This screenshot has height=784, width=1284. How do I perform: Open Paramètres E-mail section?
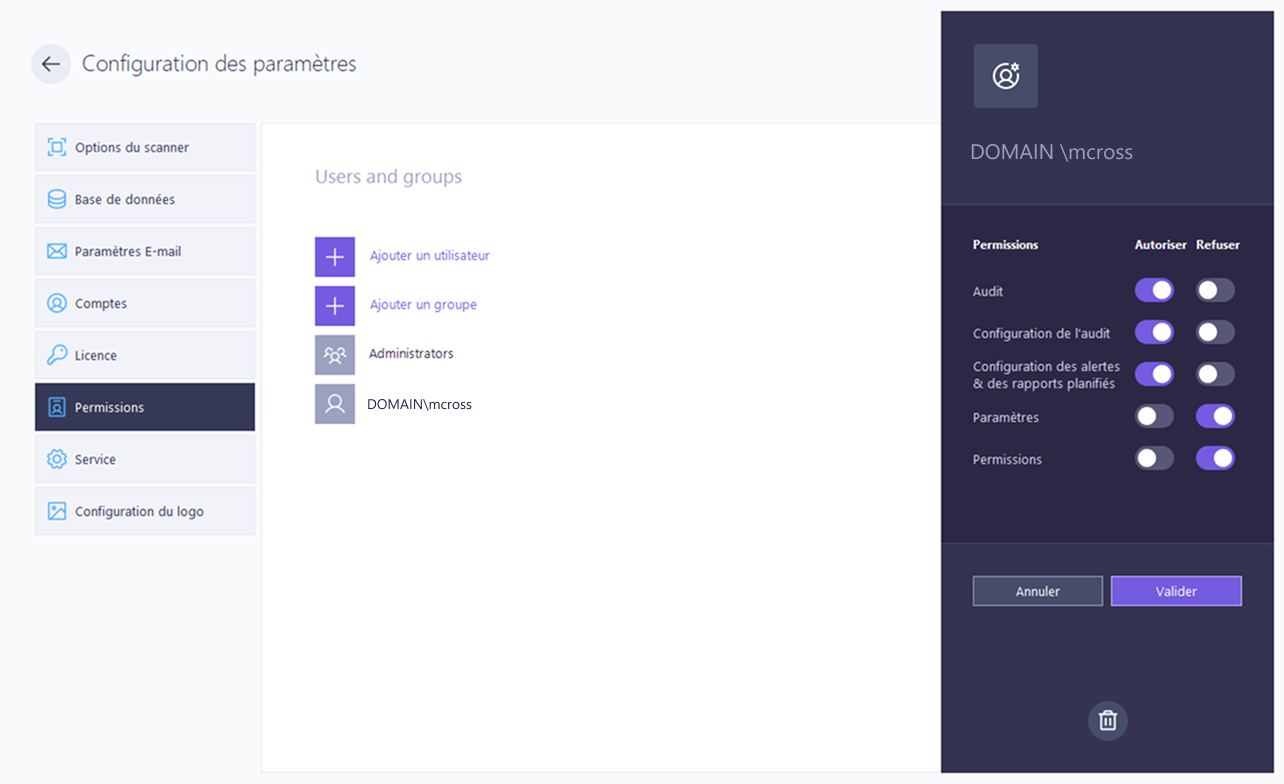(145, 251)
